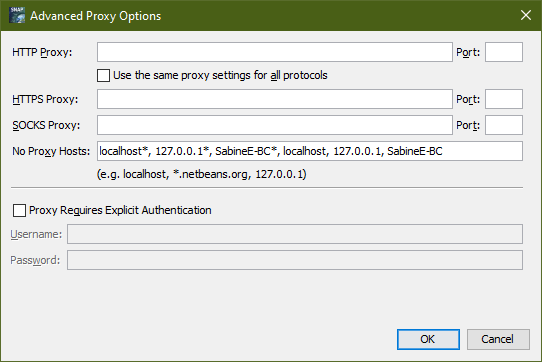Click the Advanced Proxy Options title text
The height and width of the screenshot is (362, 542).
tap(95, 16)
